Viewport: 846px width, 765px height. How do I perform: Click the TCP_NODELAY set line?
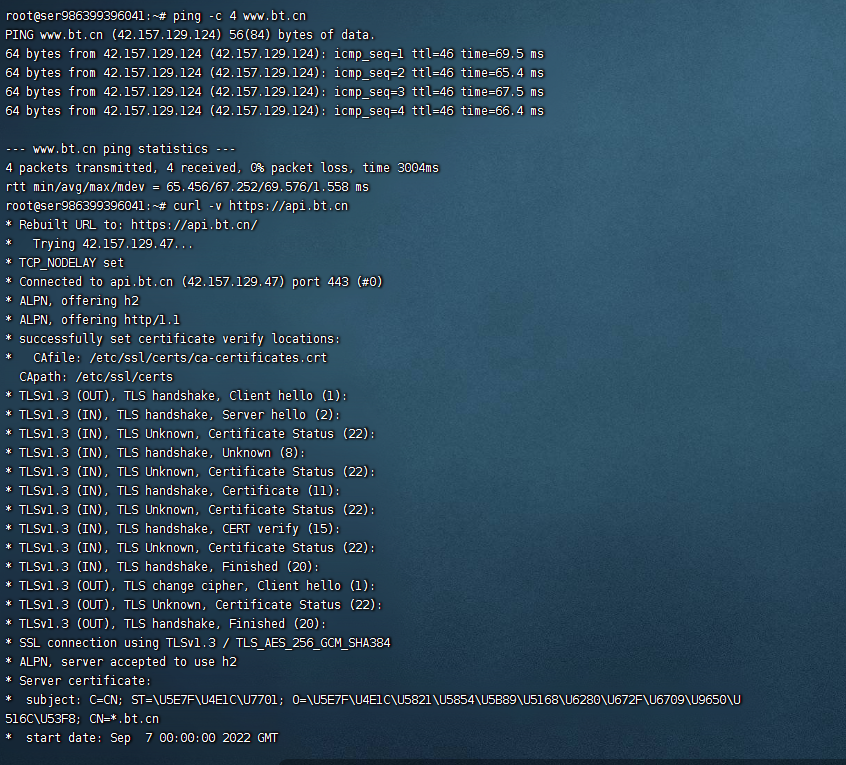coord(65,263)
